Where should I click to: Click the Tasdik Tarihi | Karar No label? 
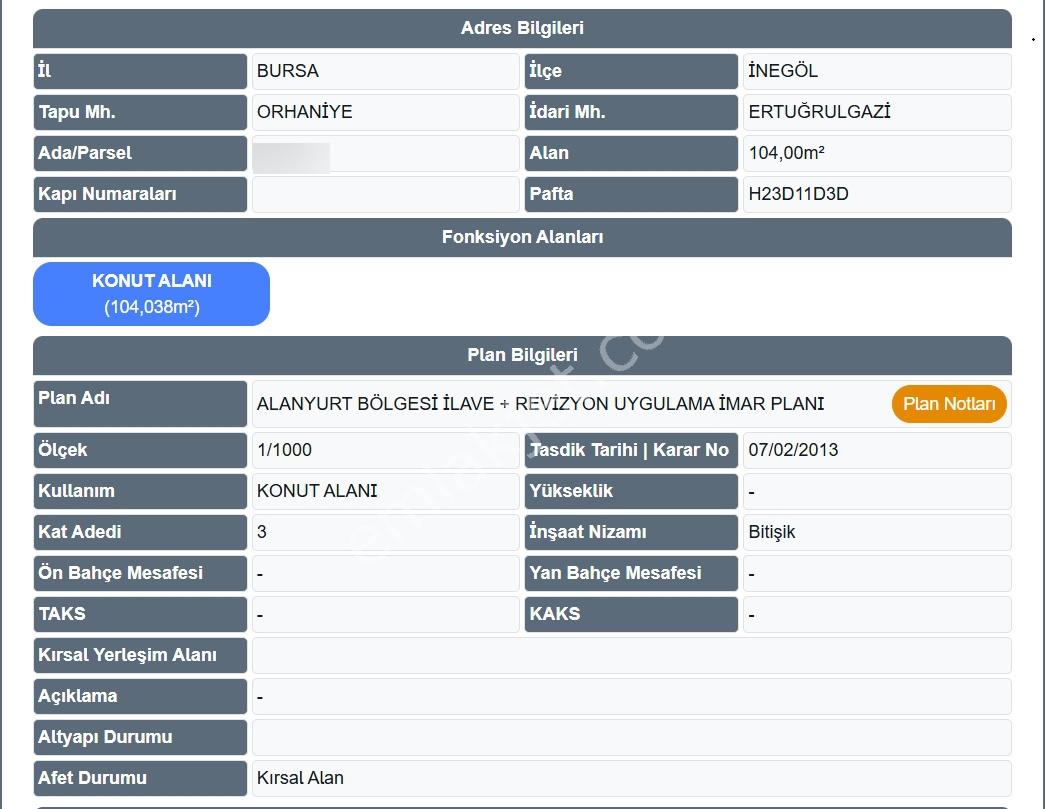[x=629, y=450]
